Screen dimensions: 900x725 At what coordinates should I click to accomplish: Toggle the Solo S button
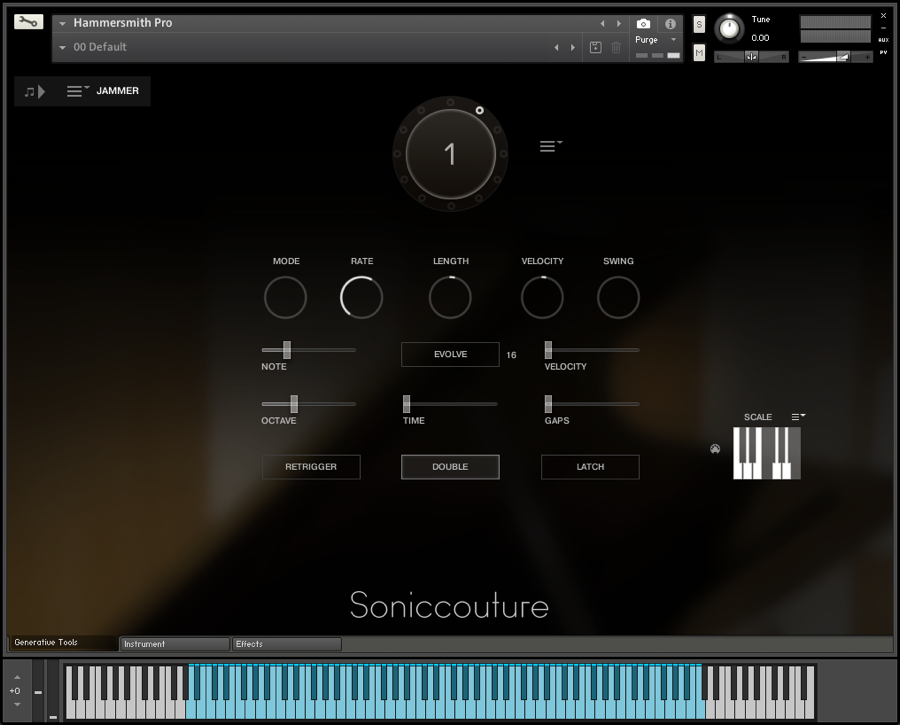point(699,23)
